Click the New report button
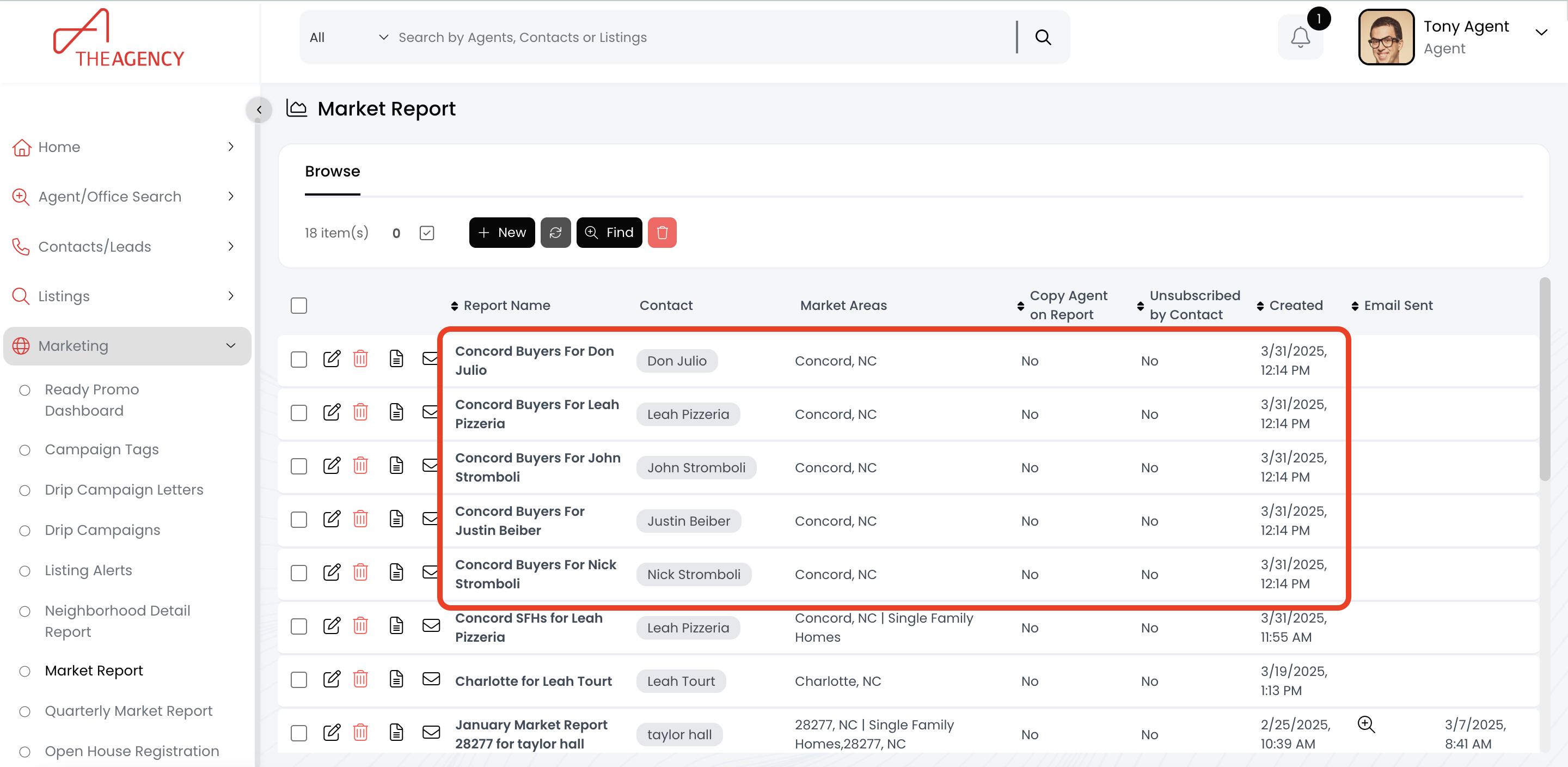 [501, 233]
